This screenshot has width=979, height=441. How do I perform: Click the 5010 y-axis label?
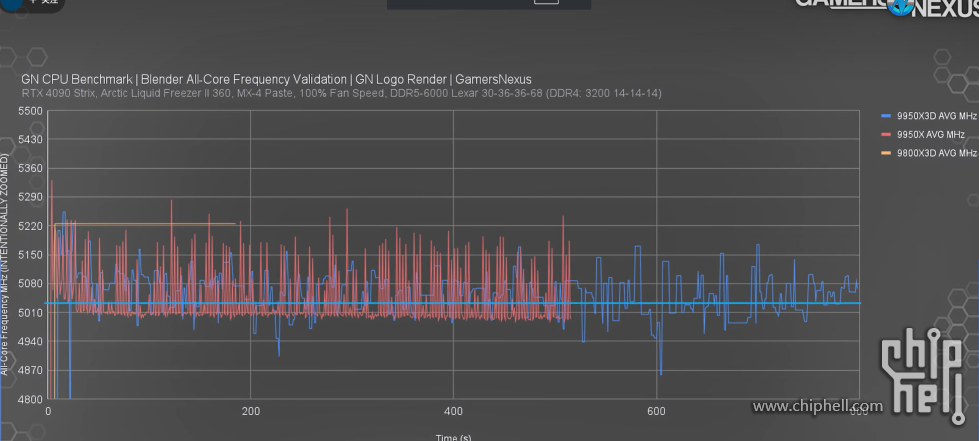pos(31,312)
